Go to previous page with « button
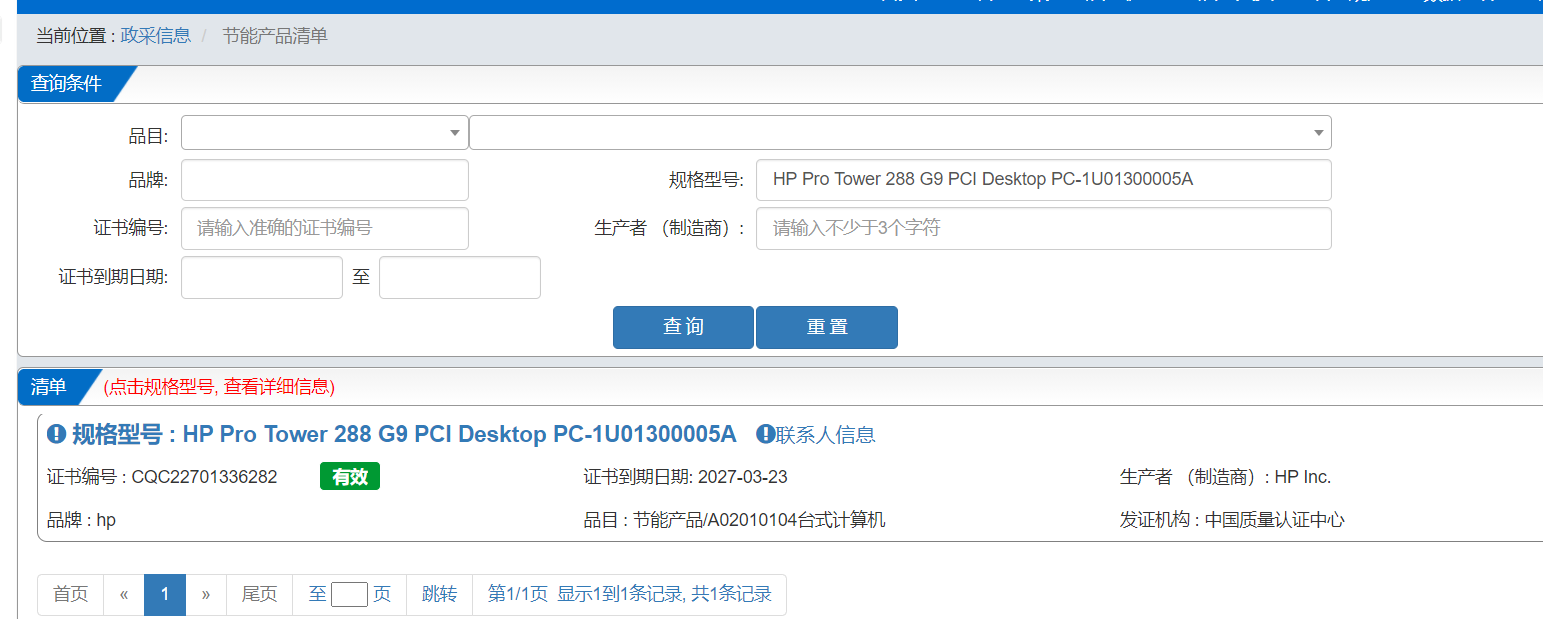The image size is (1543, 619). pyautogui.click(x=124, y=594)
